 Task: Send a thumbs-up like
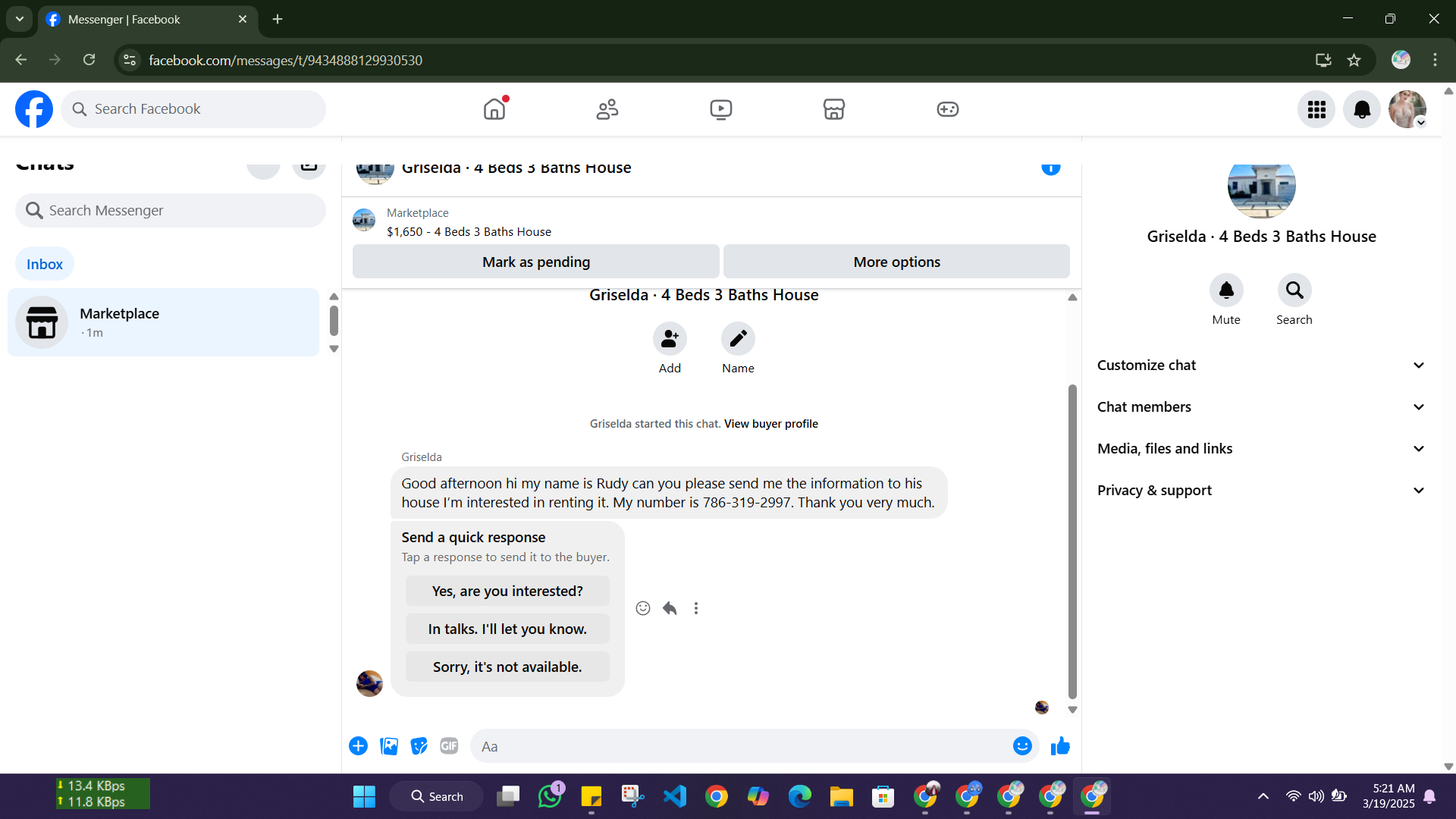(x=1060, y=746)
